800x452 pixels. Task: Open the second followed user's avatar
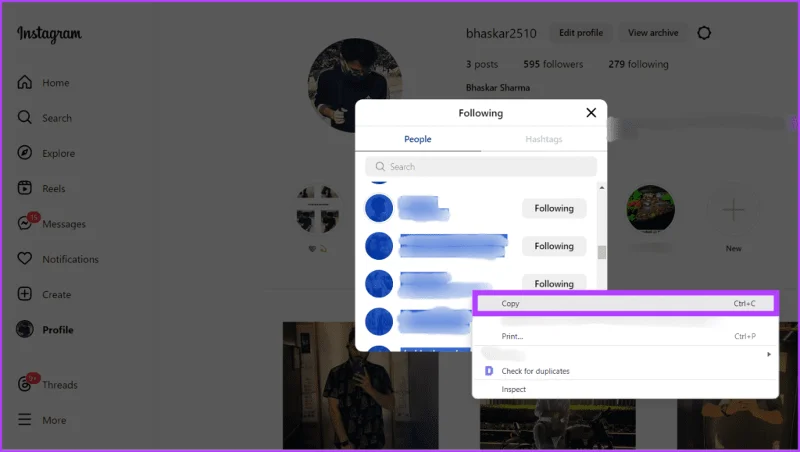point(379,246)
